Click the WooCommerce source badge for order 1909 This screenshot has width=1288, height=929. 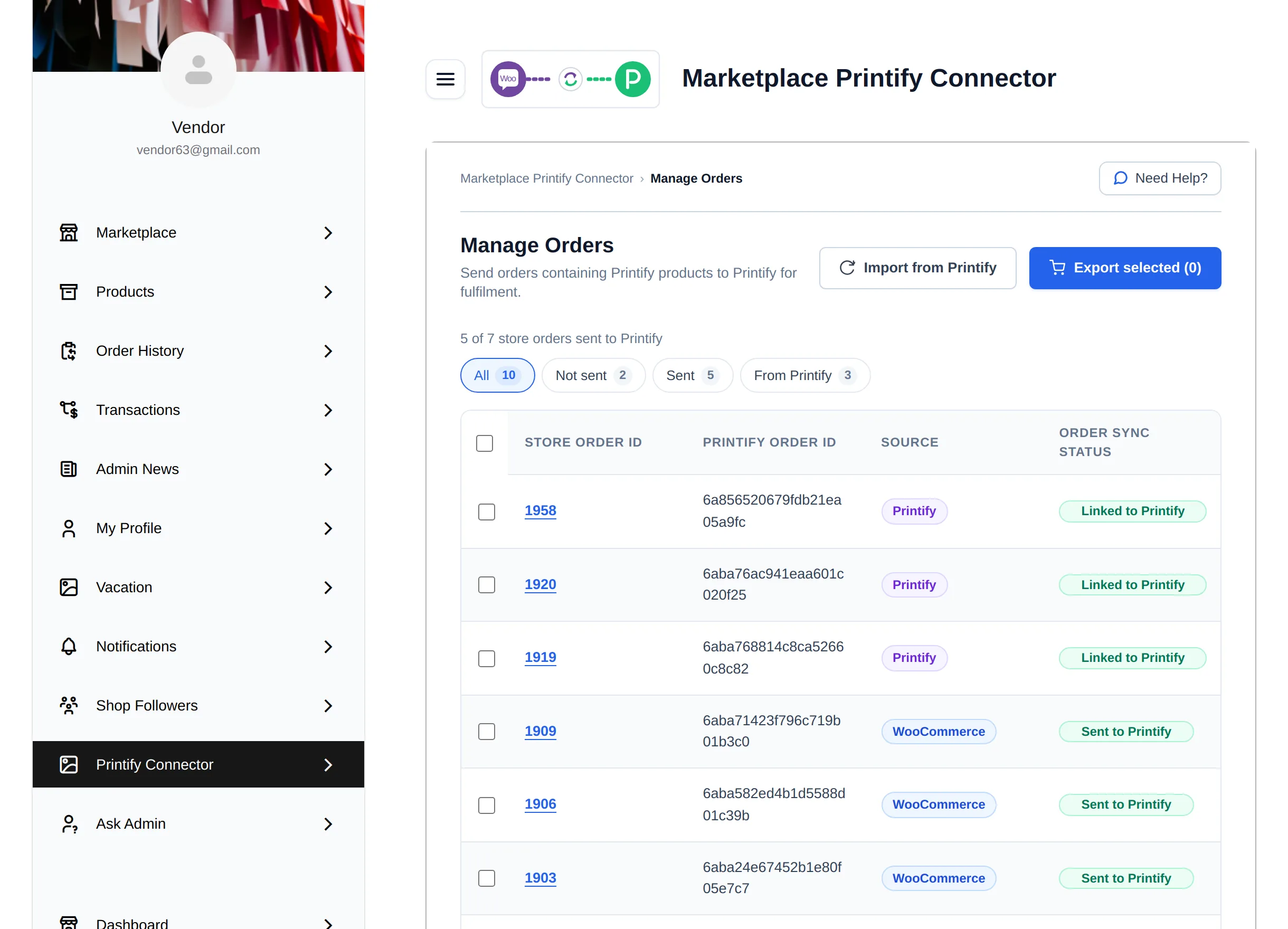click(938, 732)
